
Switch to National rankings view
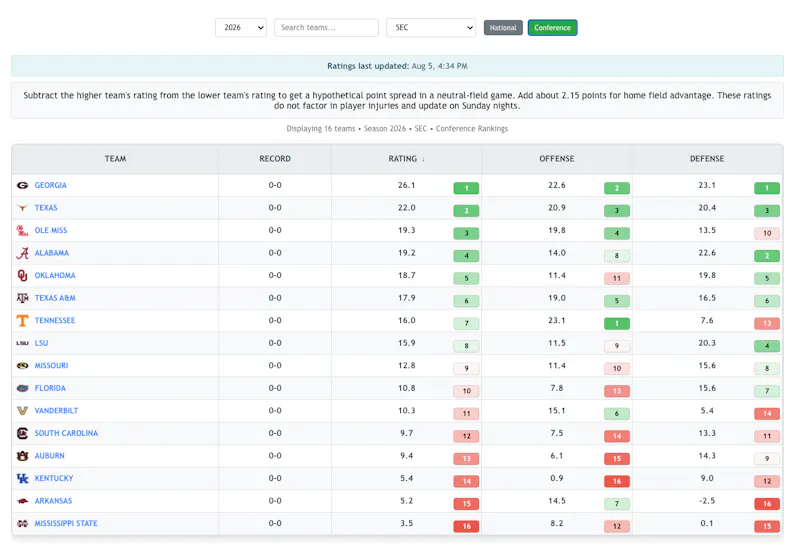pyautogui.click(x=503, y=28)
